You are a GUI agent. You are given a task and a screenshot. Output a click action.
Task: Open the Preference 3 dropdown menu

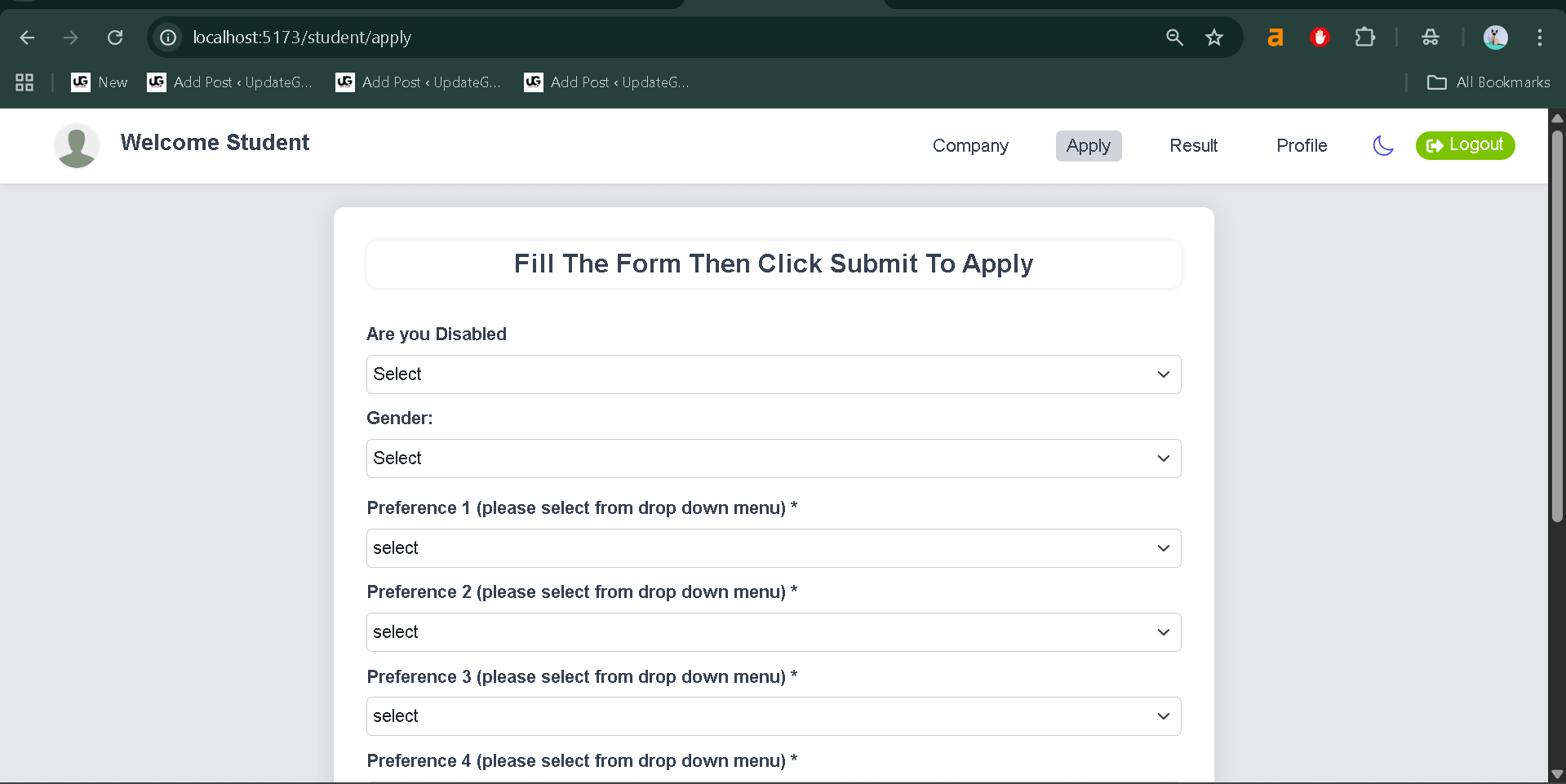click(773, 716)
